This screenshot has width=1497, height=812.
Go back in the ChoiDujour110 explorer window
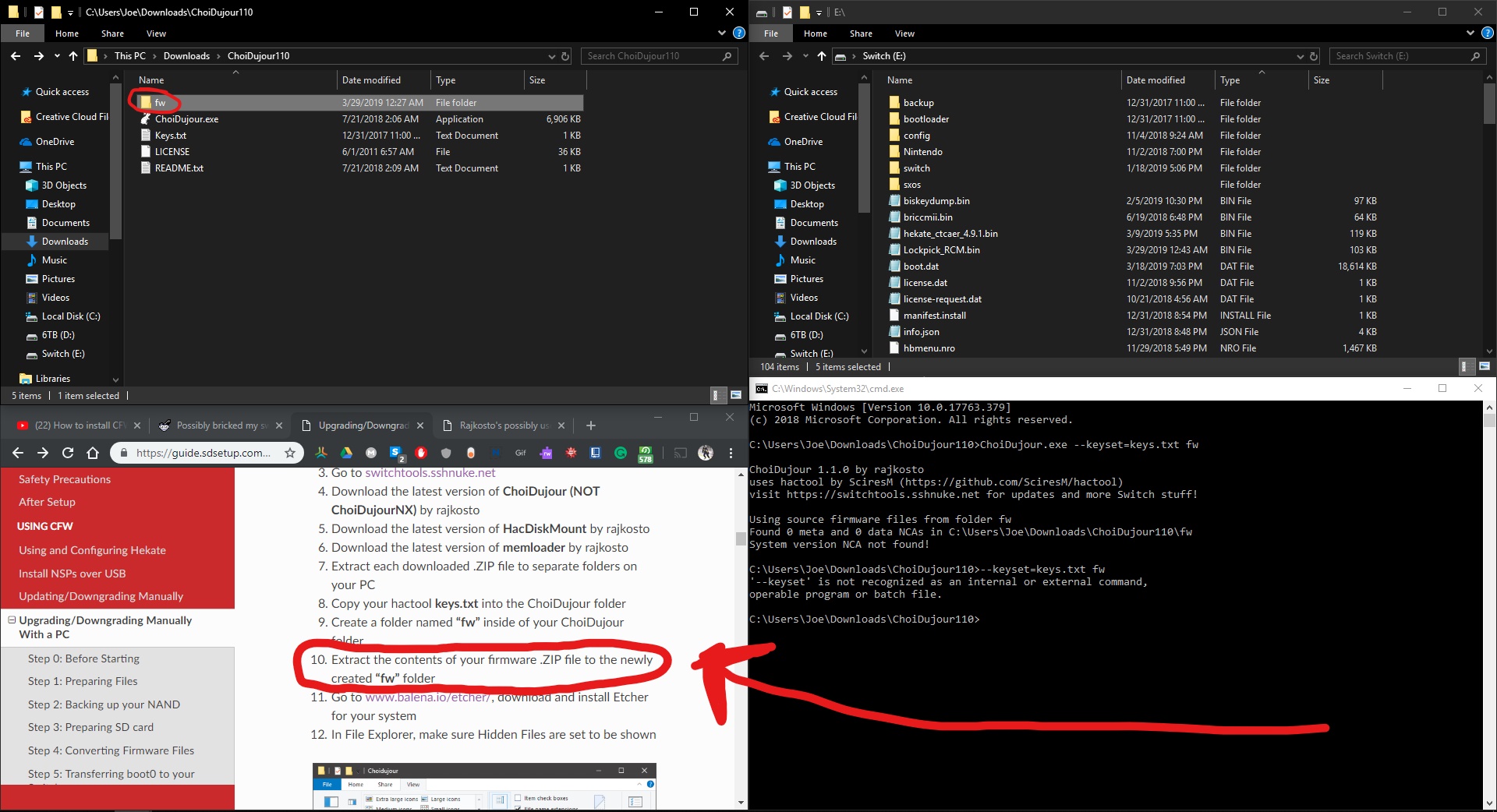(x=16, y=56)
